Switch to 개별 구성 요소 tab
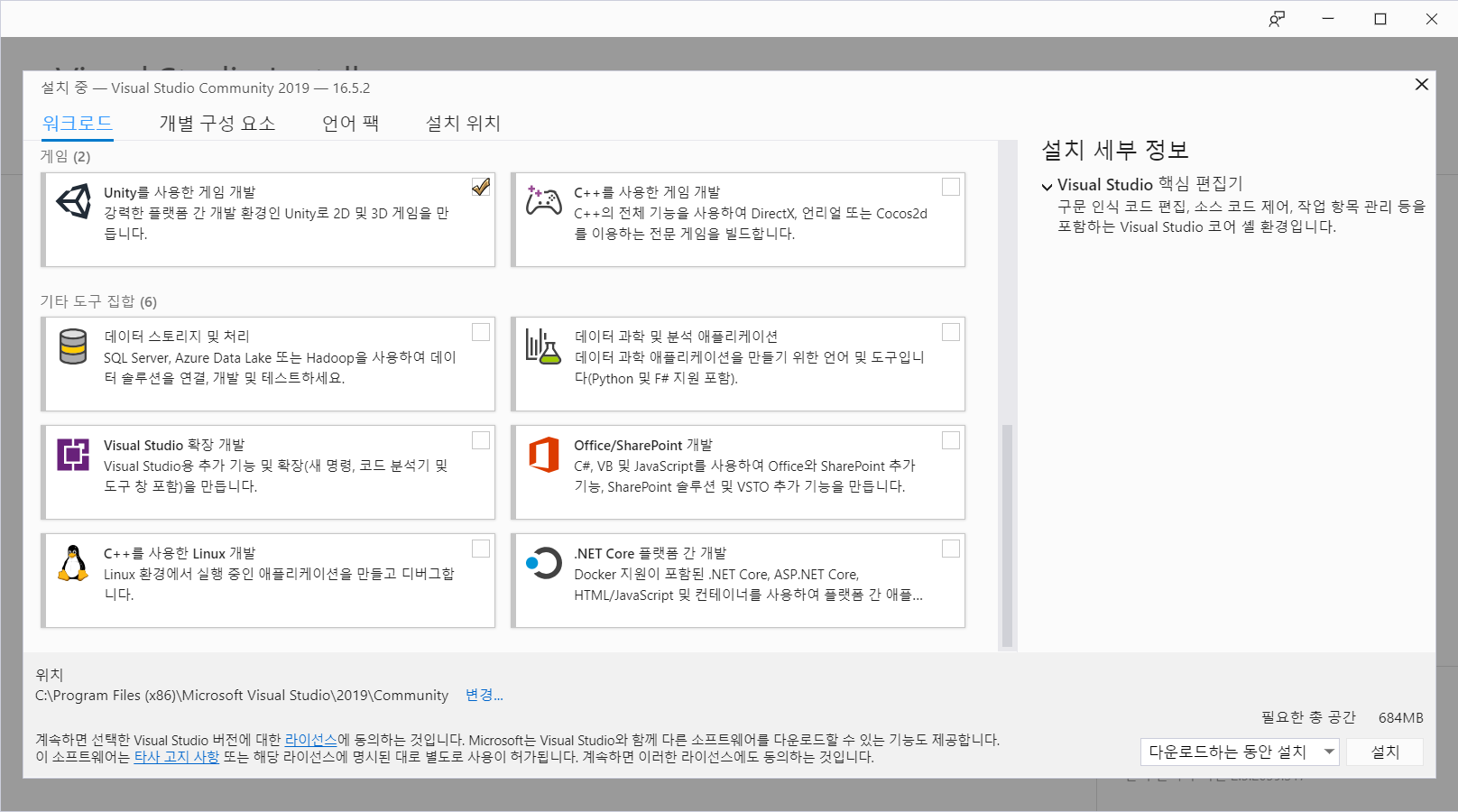Image resolution: width=1458 pixels, height=812 pixels. point(217,124)
